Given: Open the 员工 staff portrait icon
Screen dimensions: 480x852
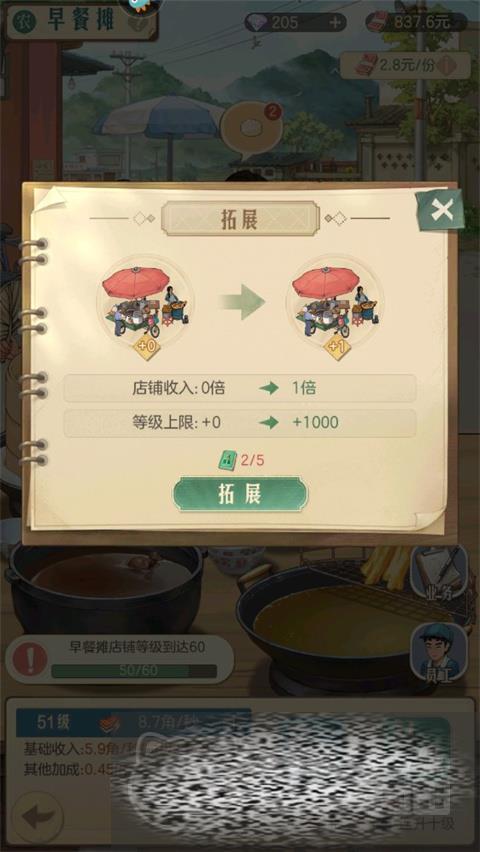Looking at the screenshot, I should pos(439,652).
